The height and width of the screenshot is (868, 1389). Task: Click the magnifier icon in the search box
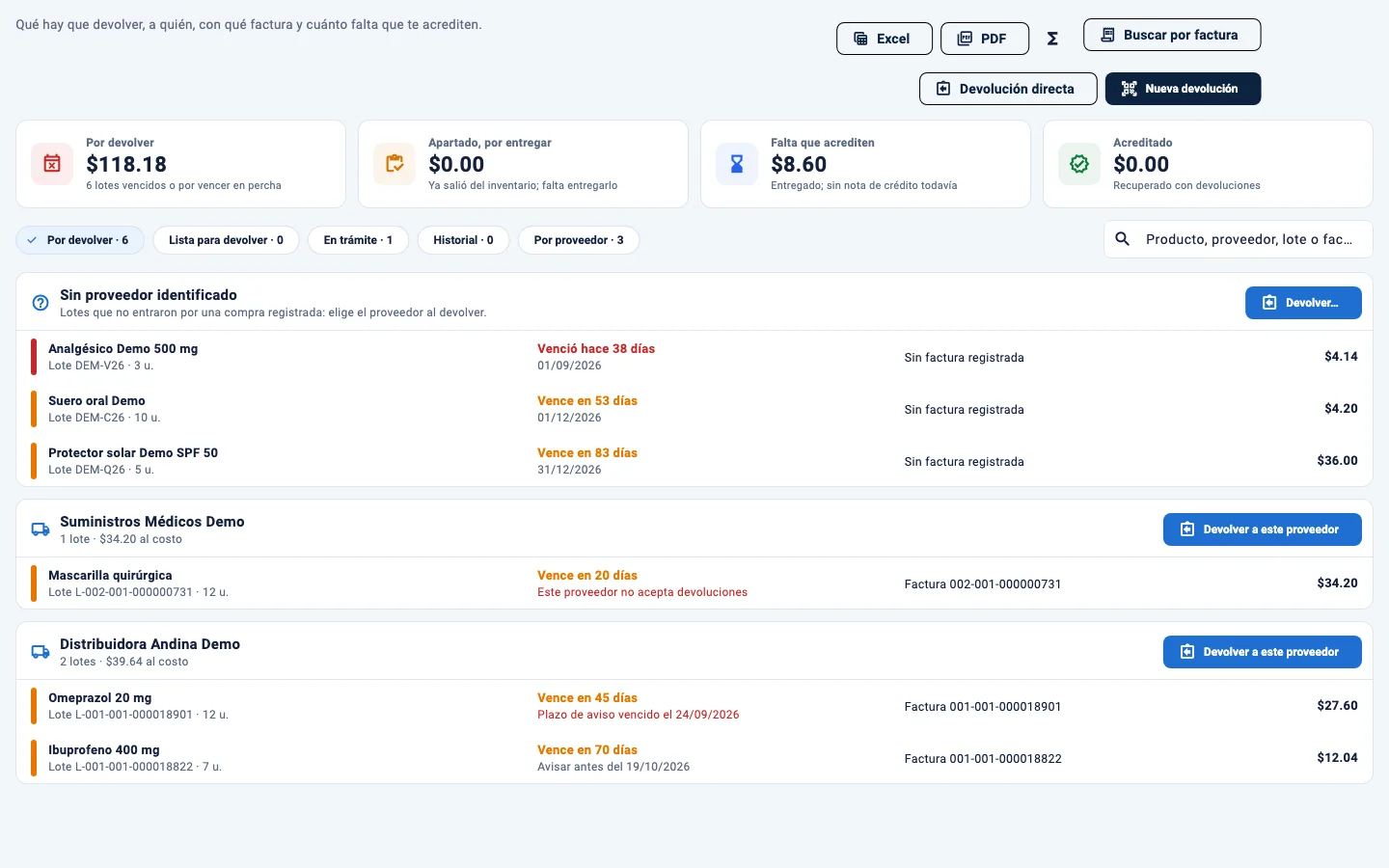pyautogui.click(x=1123, y=239)
